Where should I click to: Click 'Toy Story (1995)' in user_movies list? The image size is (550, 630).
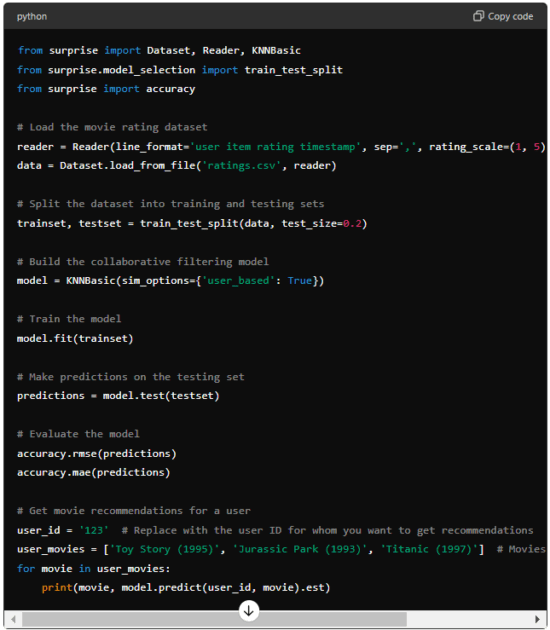coord(164,549)
